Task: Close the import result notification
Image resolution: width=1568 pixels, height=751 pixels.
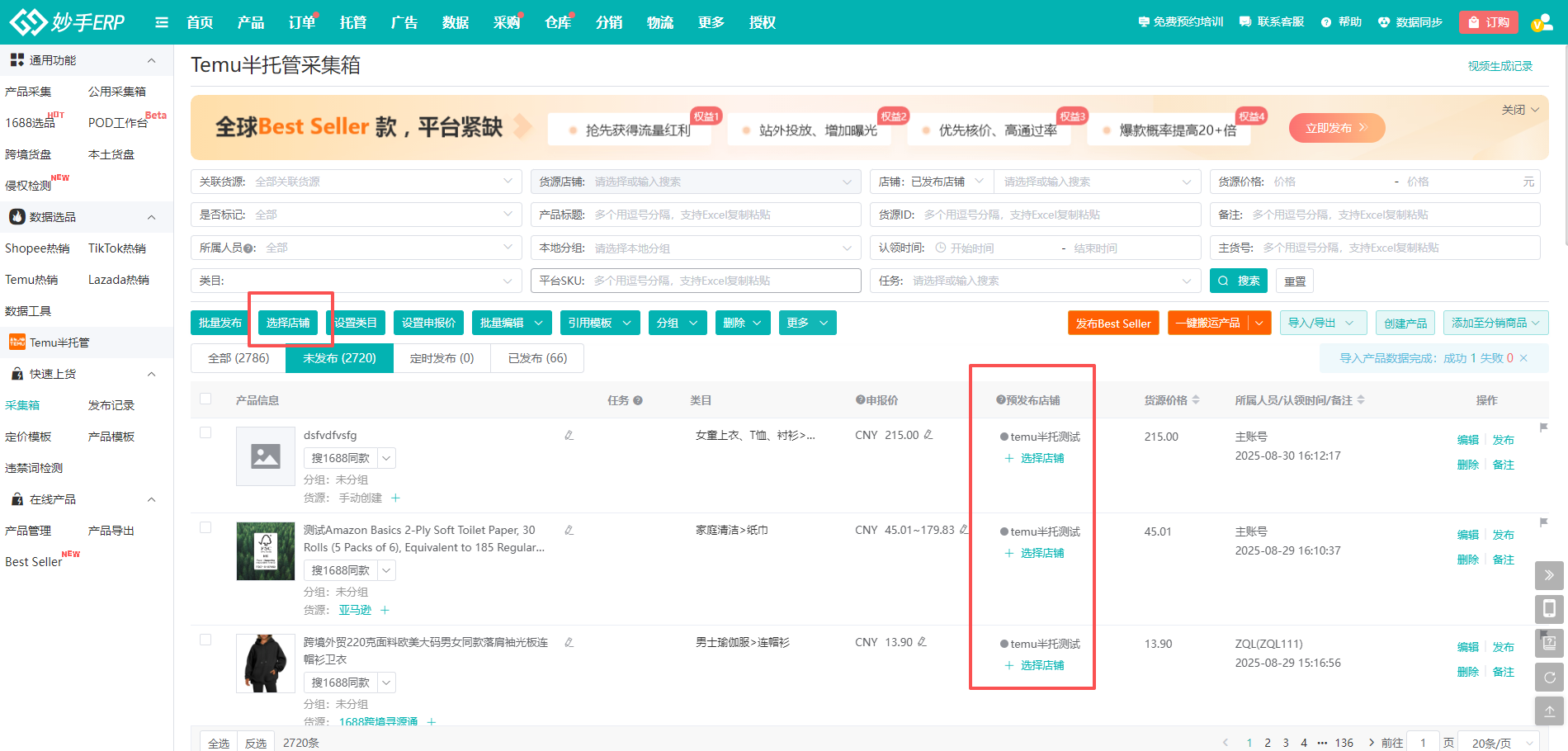Action: 1523,358
